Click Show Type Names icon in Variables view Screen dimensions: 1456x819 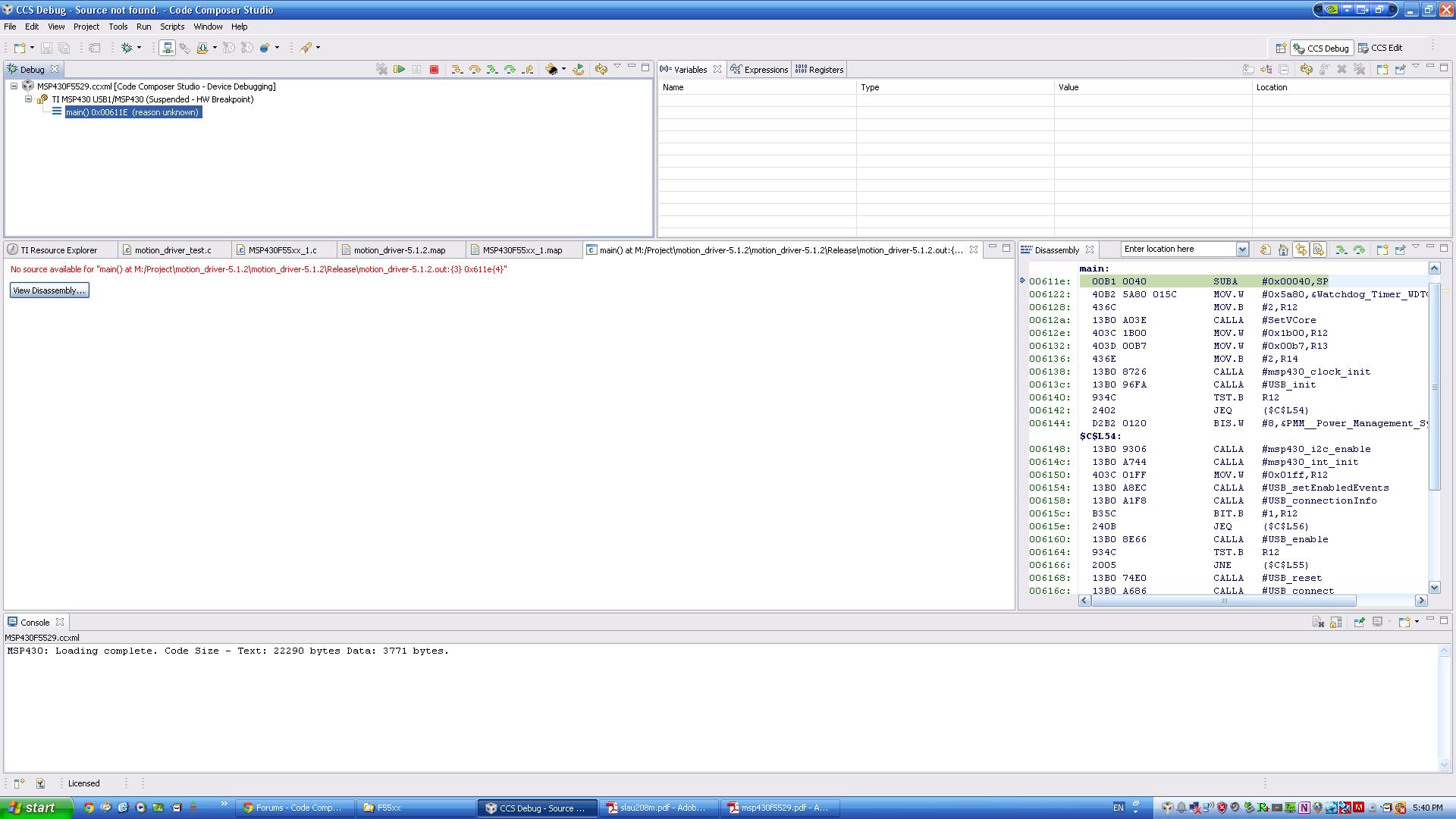(x=1248, y=69)
